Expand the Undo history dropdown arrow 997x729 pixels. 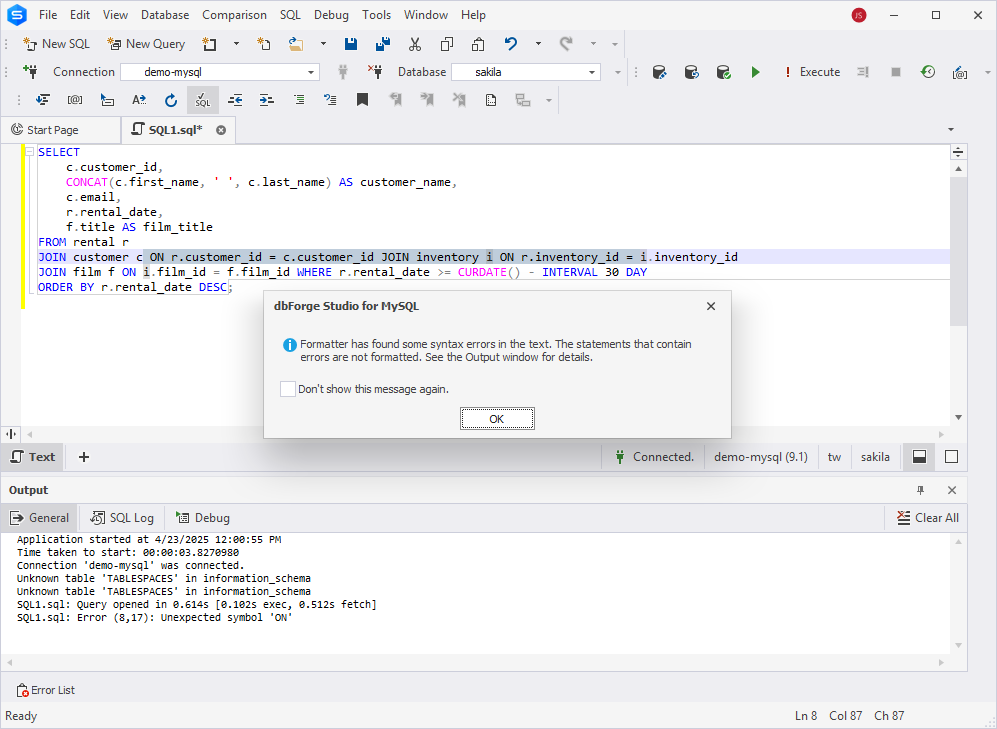(x=538, y=44)
